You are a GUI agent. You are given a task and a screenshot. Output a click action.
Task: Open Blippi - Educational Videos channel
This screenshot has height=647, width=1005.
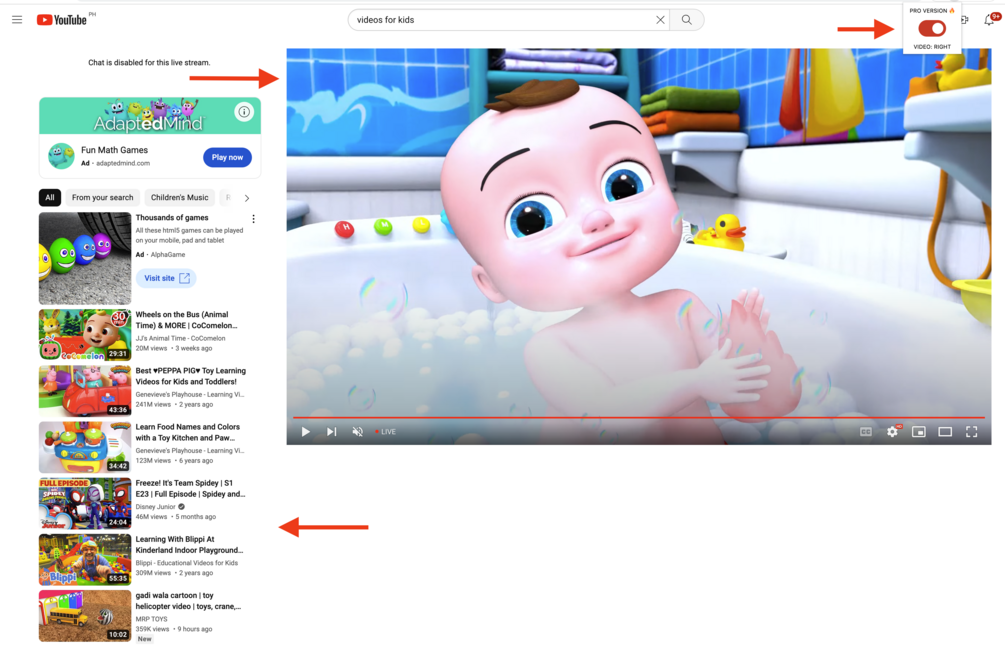point(187,563)
